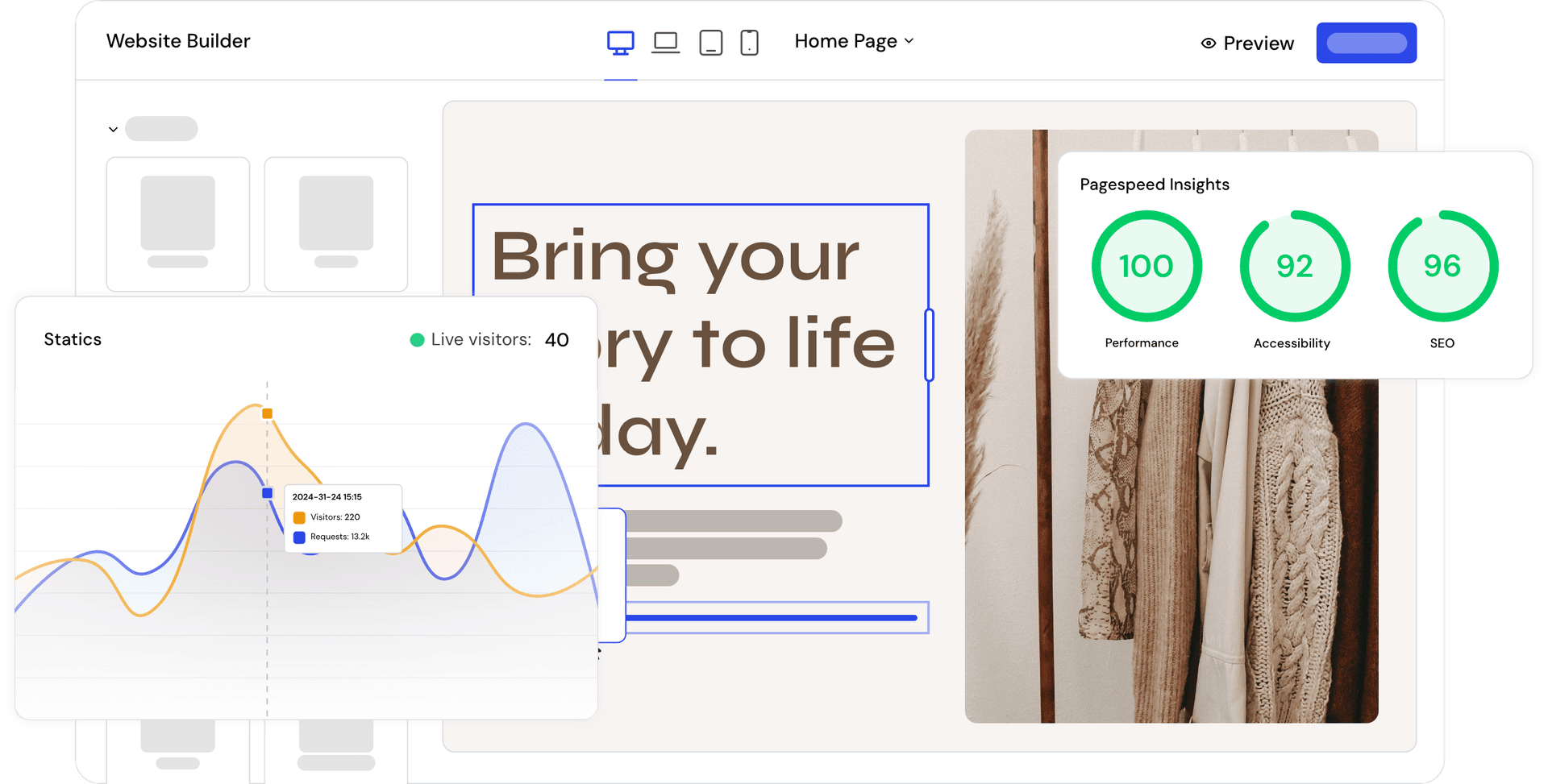Viewport: 1548px width, 784px height.
Task: Select the first template thumbnail in sidebar
Action: click(178, 224)
